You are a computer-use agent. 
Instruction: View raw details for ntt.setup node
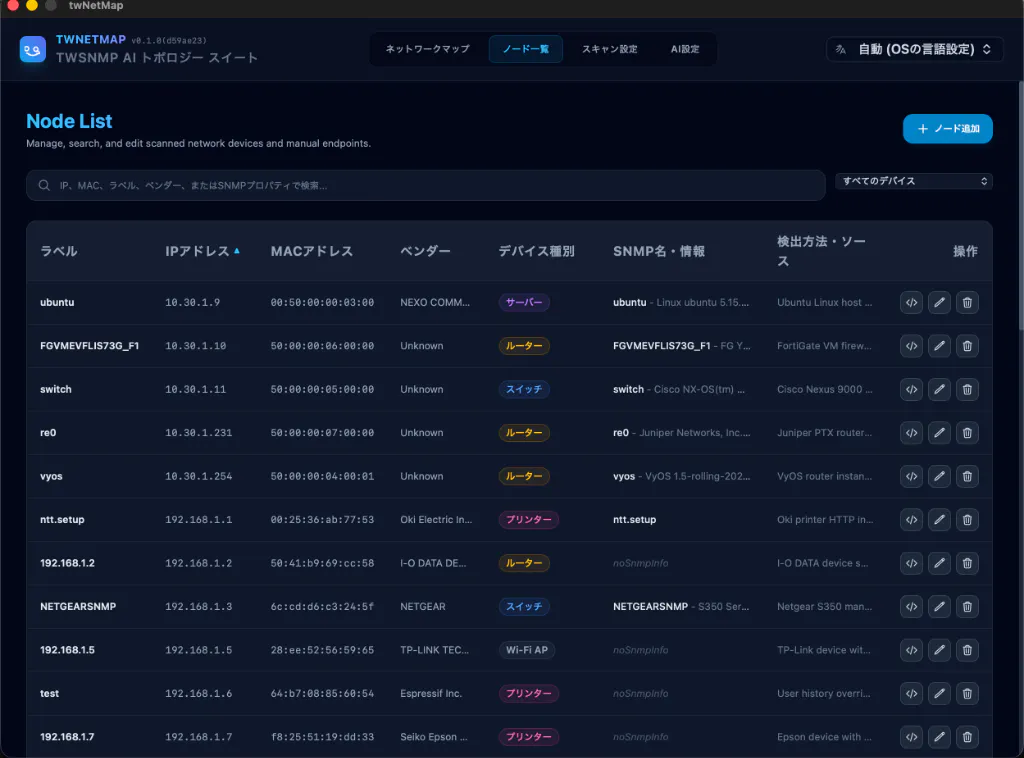tap(911, 520)
